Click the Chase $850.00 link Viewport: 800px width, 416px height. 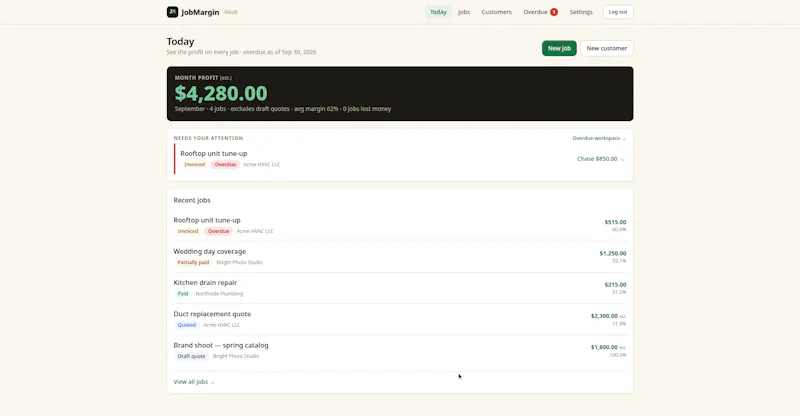click(601, 159)
